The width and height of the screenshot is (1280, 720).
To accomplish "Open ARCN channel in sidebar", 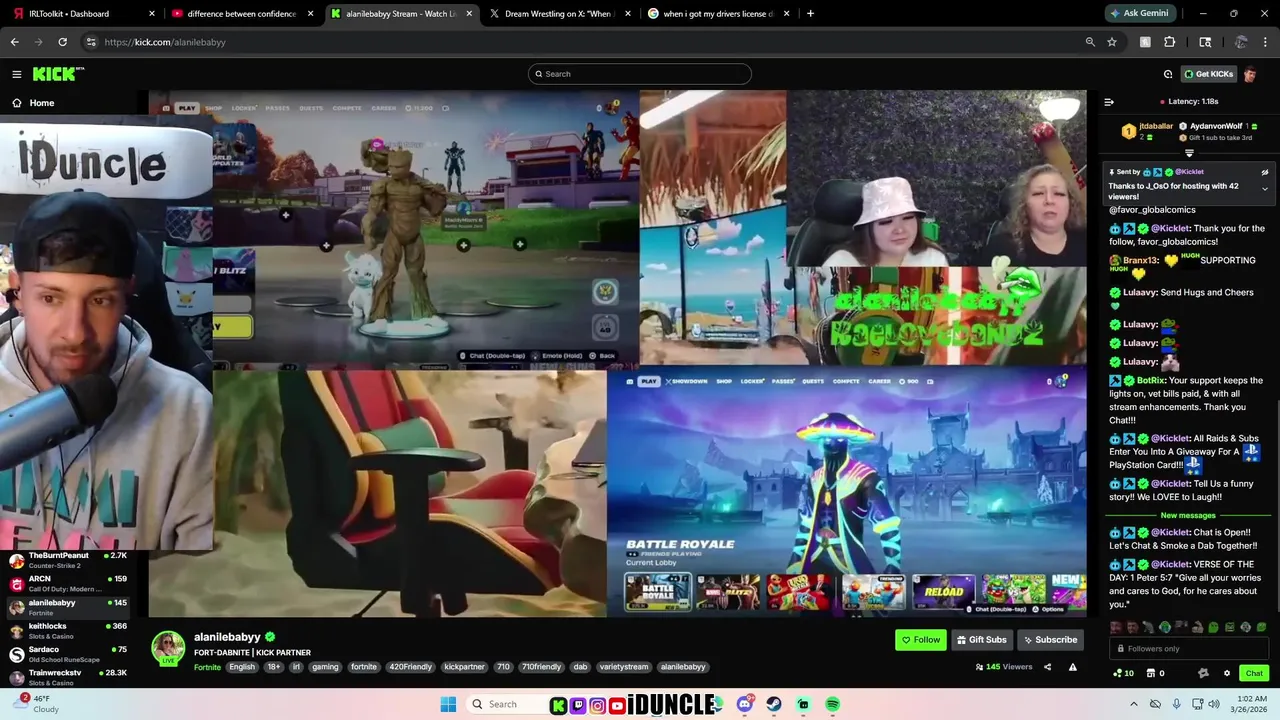I will coord(68,584).
